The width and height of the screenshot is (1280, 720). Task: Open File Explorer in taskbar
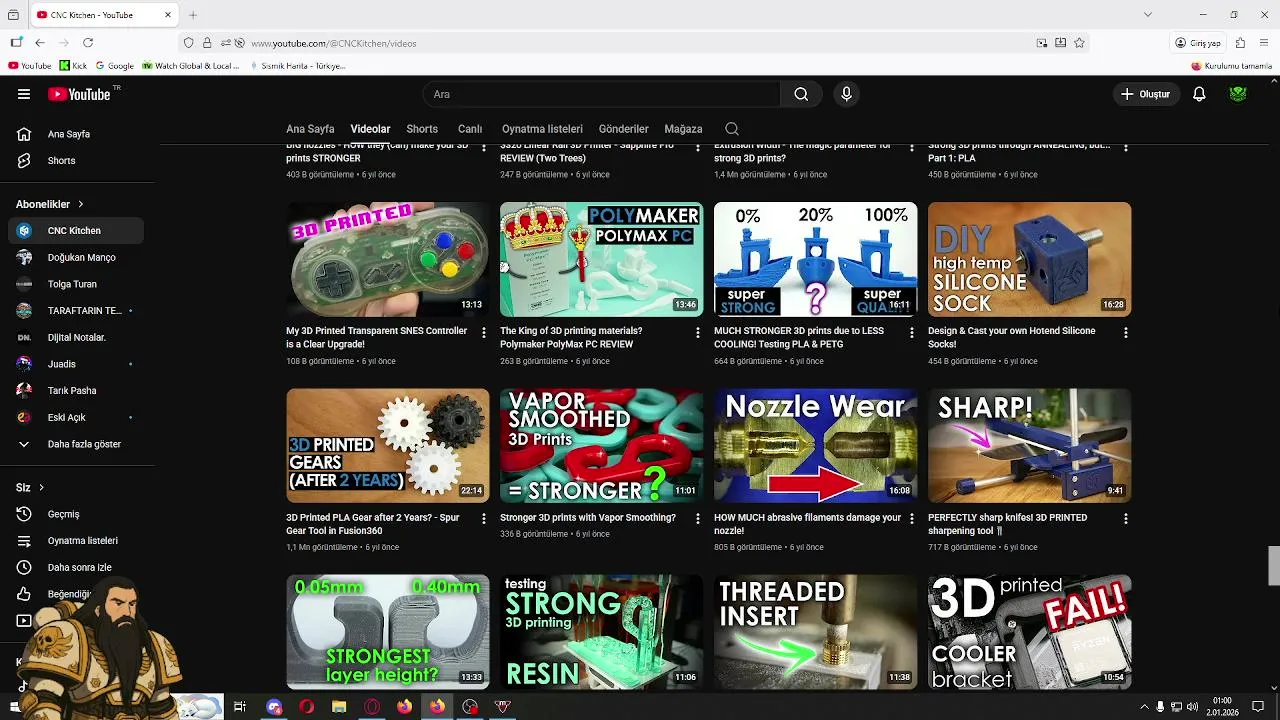[x=339, y=707]
